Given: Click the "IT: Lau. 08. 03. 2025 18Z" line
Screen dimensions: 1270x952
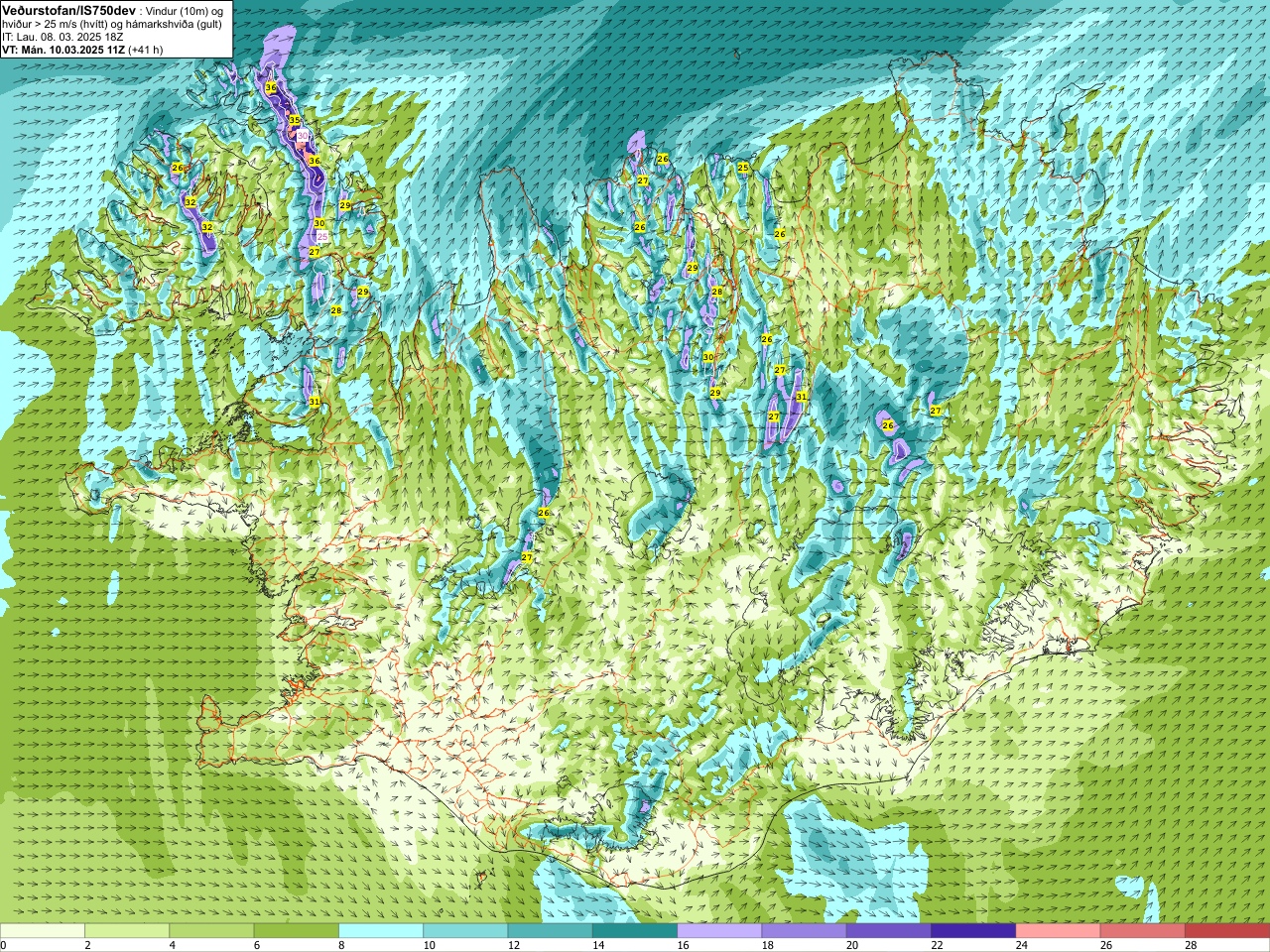Looking at the screenshot, I should 63,37.
